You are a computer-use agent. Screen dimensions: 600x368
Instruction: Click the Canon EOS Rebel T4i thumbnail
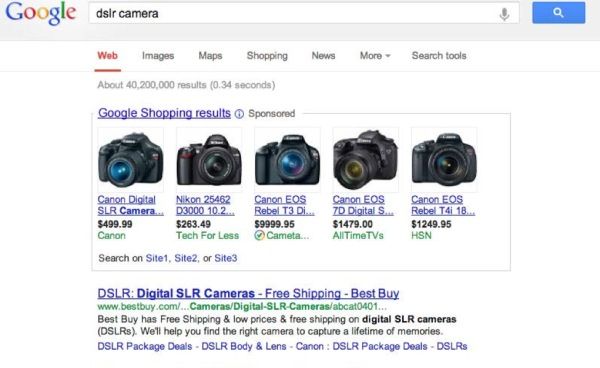pos(444,159)
